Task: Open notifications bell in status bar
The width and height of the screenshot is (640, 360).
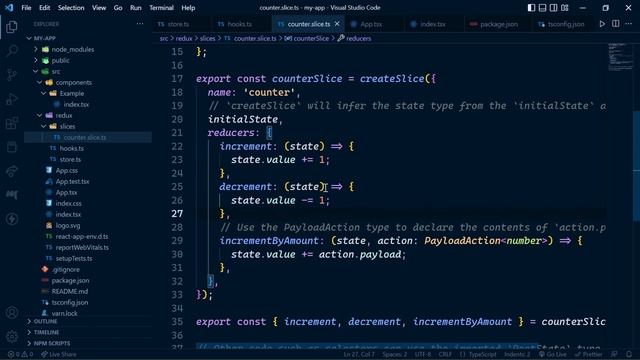Action: [629, 354]
